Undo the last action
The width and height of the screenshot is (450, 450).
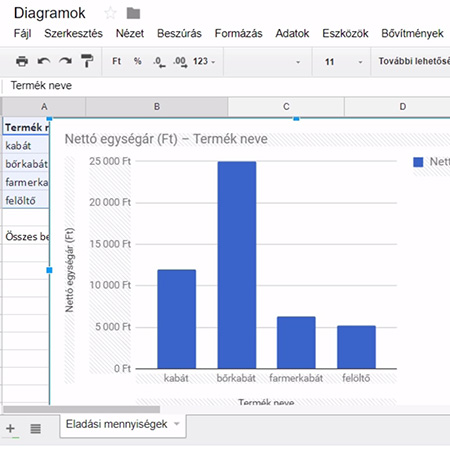(44, 61)
